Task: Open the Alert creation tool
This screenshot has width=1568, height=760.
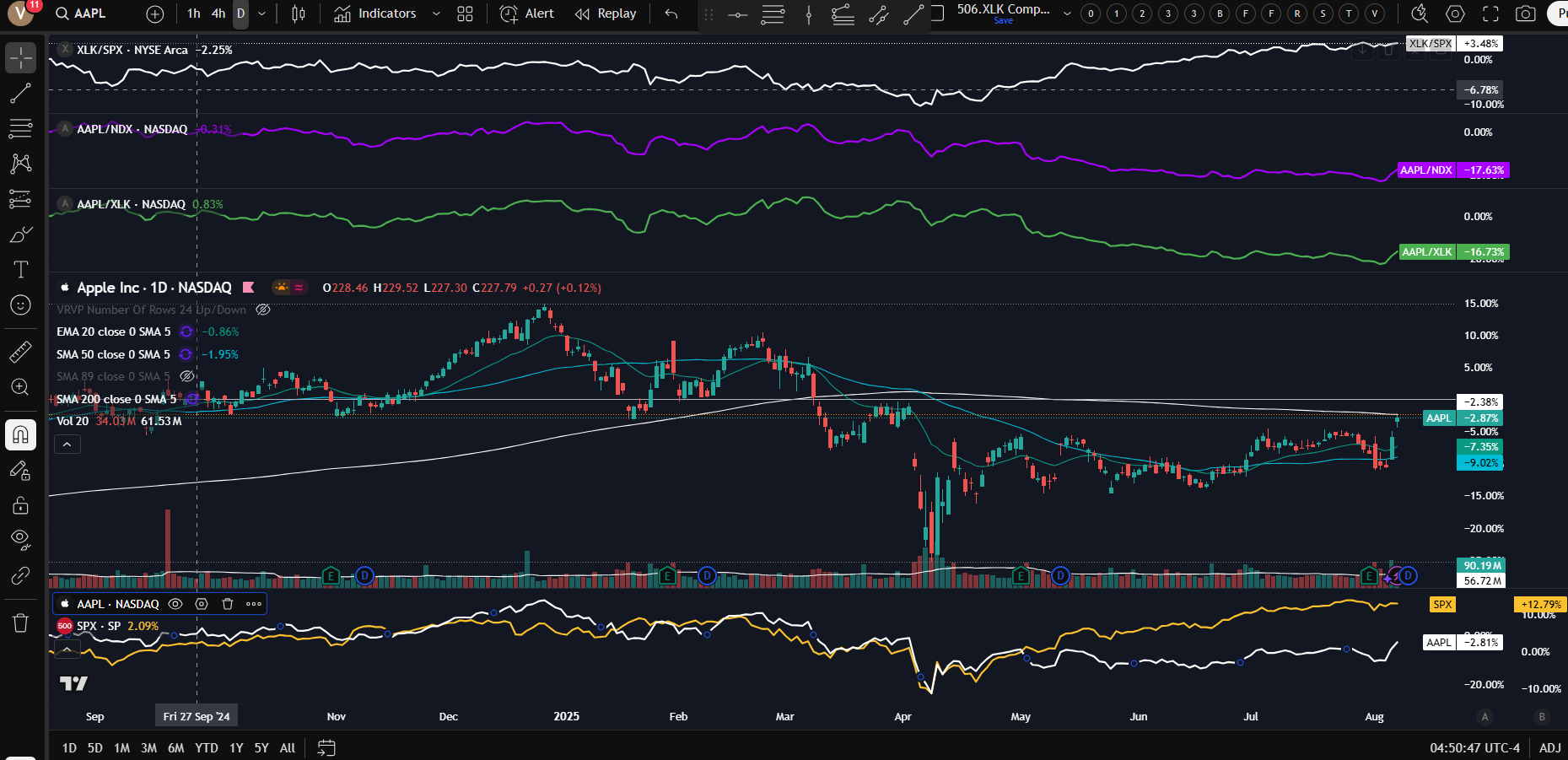Action: click(527, 13)
